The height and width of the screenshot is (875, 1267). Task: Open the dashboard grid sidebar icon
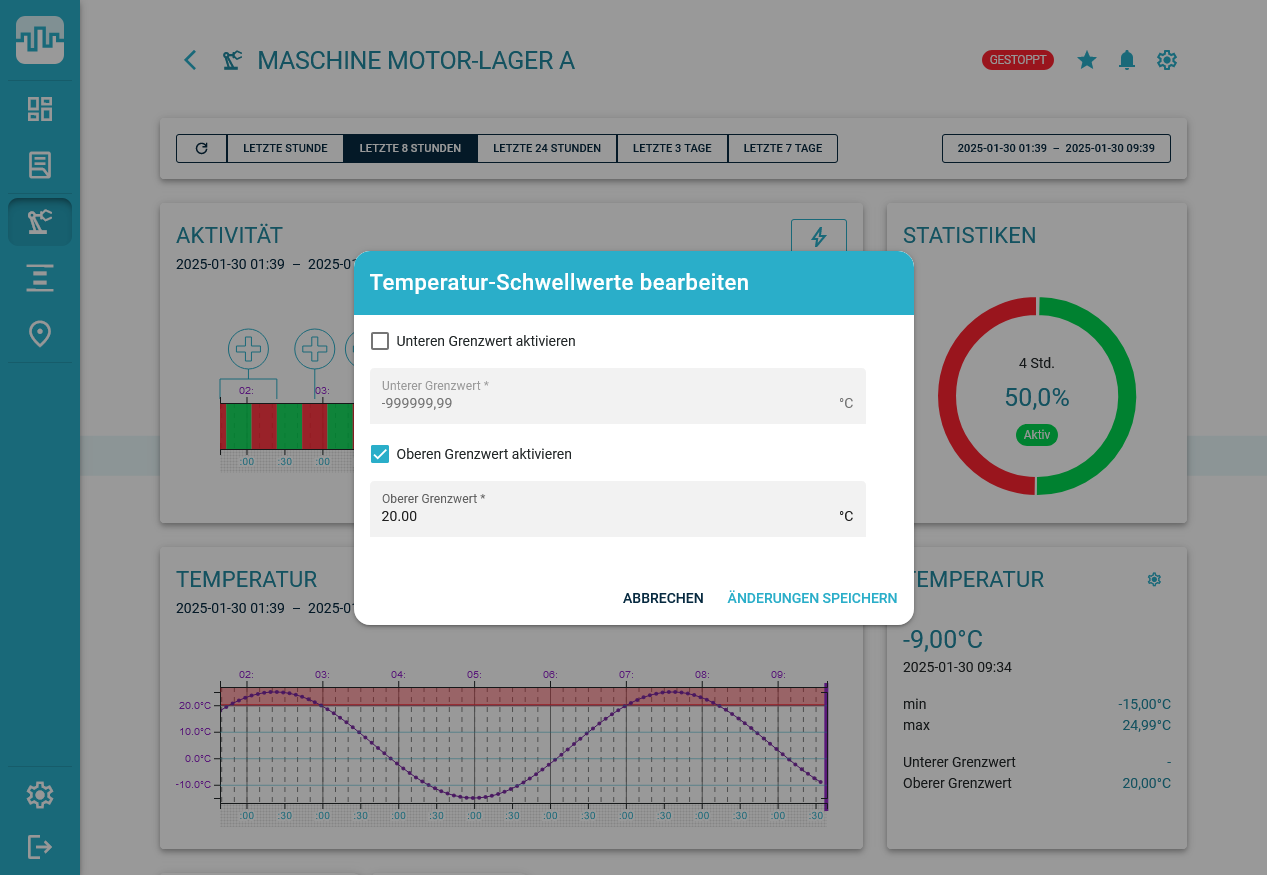click(x=40, y=109)
